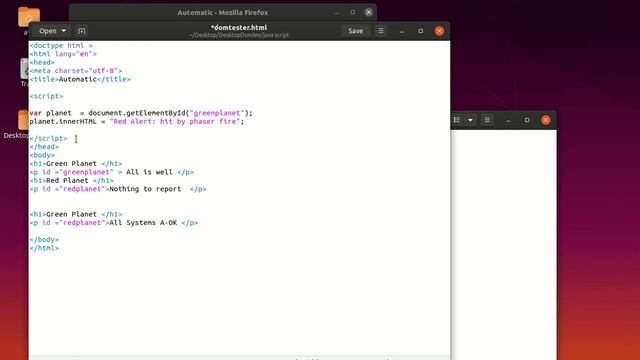640x360 pixels.
Task: Click the closing '</body>' tag
Action: coord(44,240)
